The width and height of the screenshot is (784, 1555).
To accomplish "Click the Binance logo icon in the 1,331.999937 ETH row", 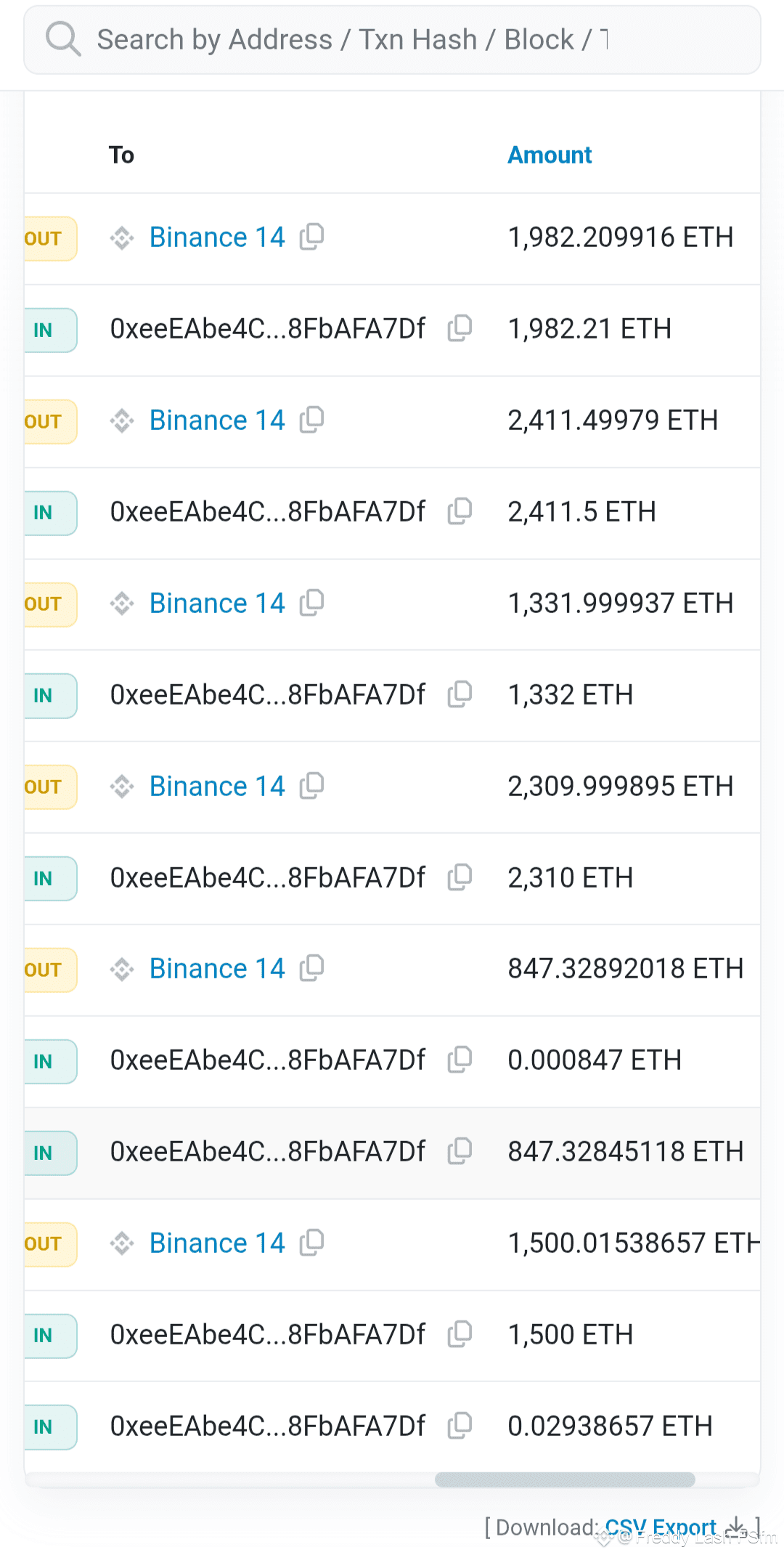I will coord(122,603).
